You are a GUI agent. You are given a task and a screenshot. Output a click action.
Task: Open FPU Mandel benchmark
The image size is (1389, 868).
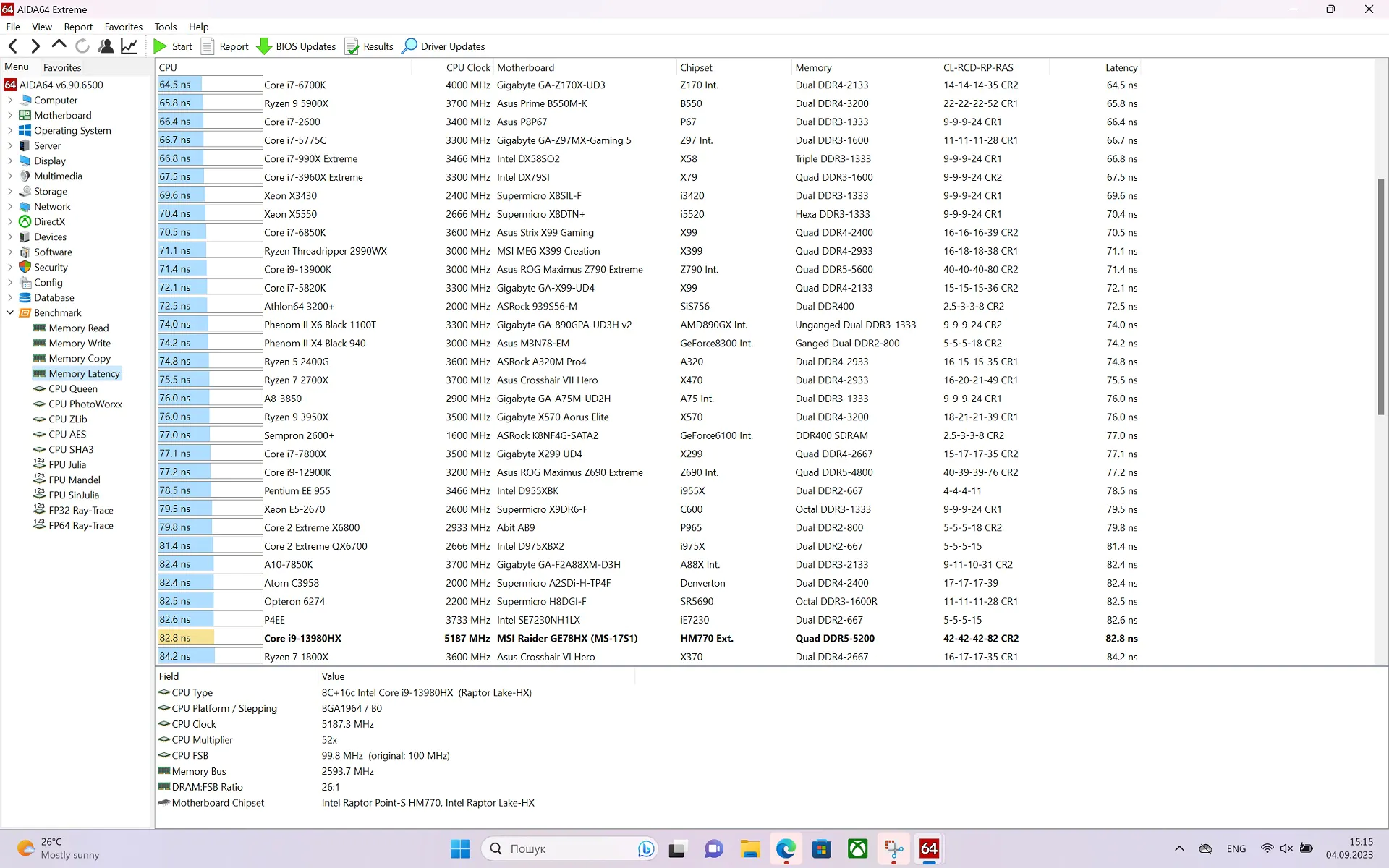pyautogui.click(x=74, y=480)
